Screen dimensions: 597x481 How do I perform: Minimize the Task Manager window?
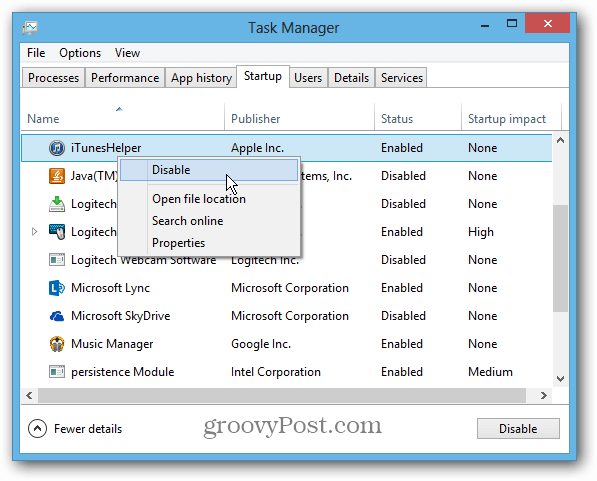click(x=485, y=25)
